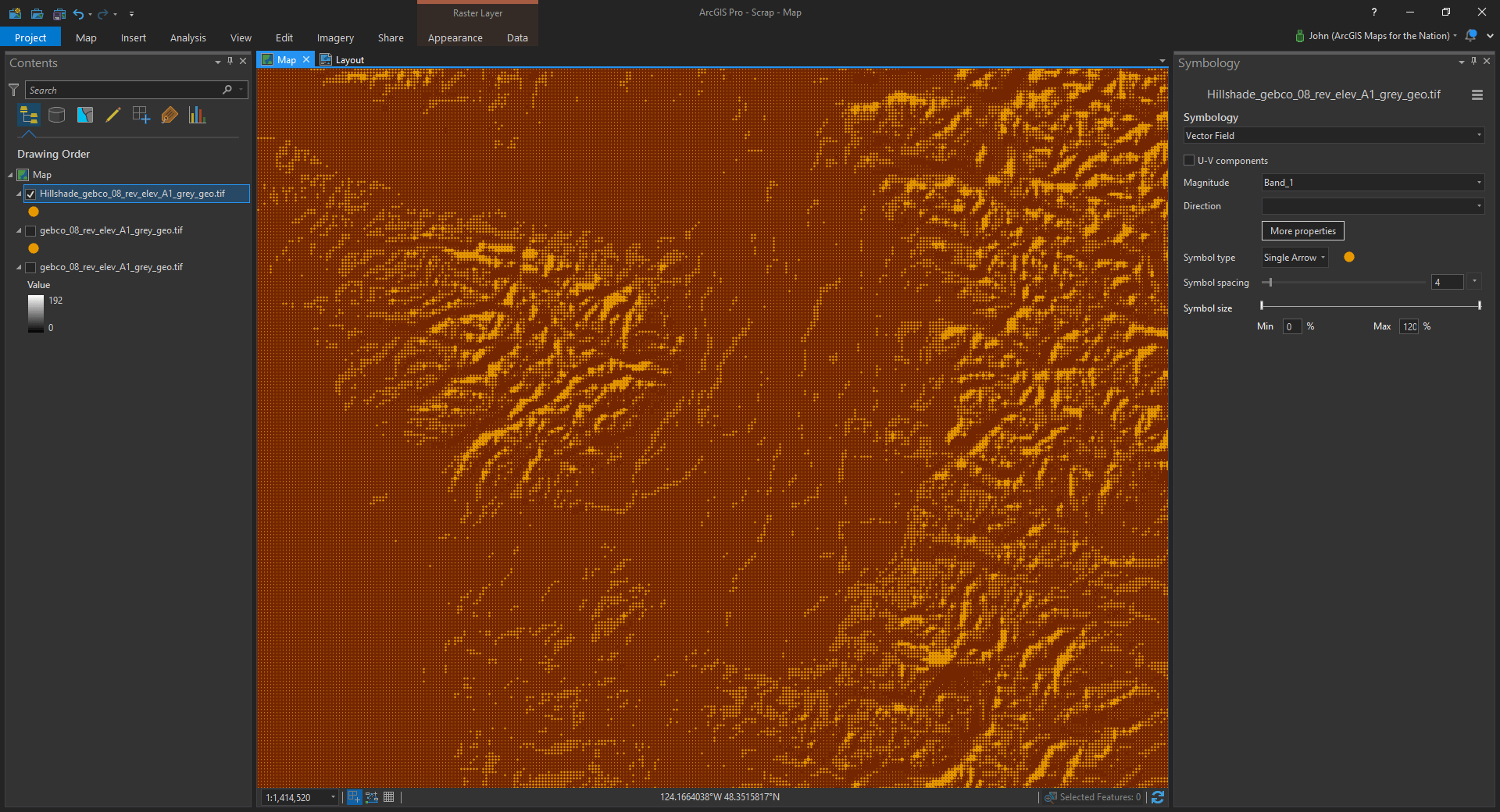1500x812 pixels.
Task: Click the user sign-in status icon
Action: pos(1300,36)
